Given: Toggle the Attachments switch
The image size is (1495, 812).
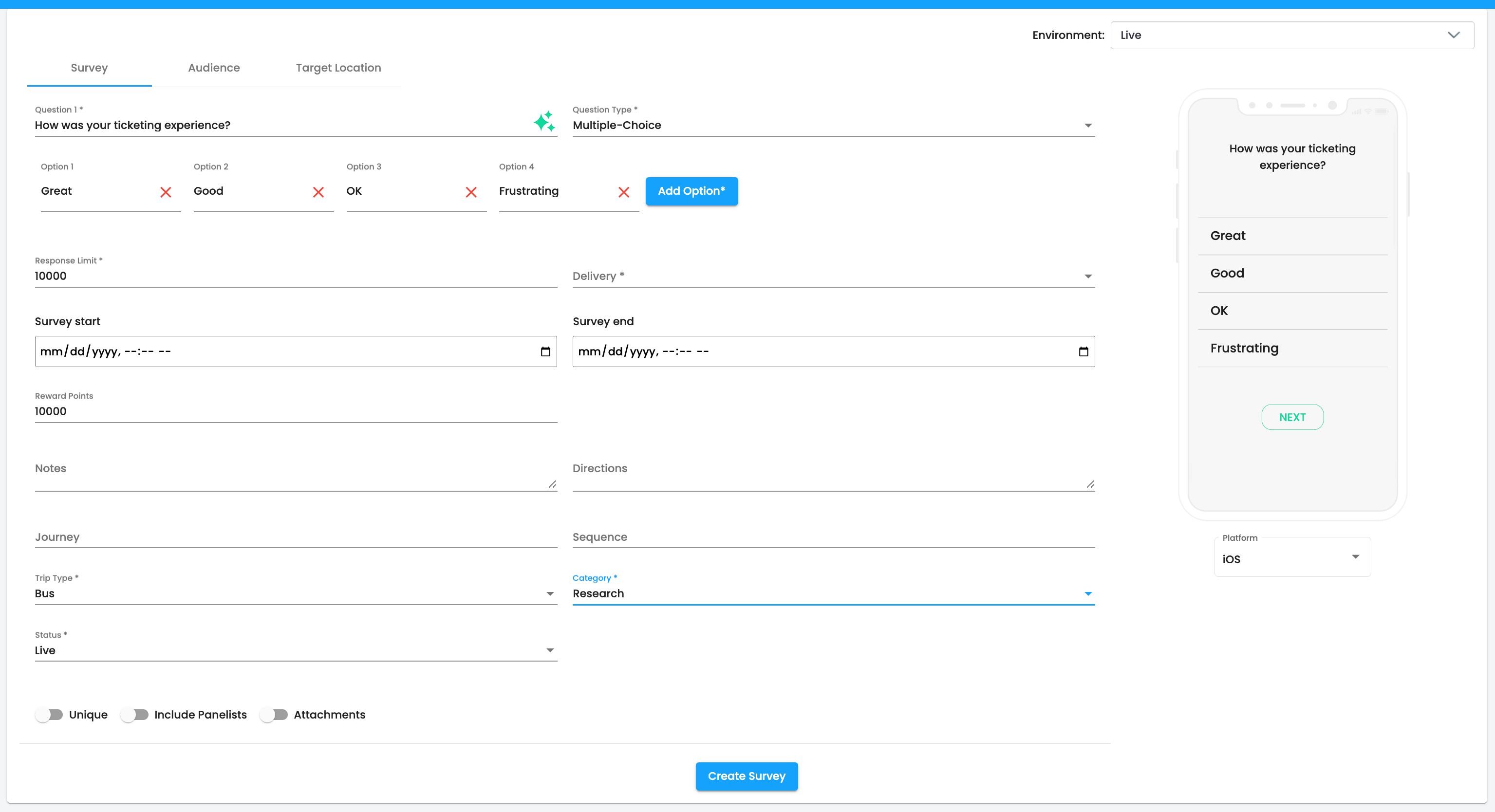Looking at the screenshot, I should [274, 715].
